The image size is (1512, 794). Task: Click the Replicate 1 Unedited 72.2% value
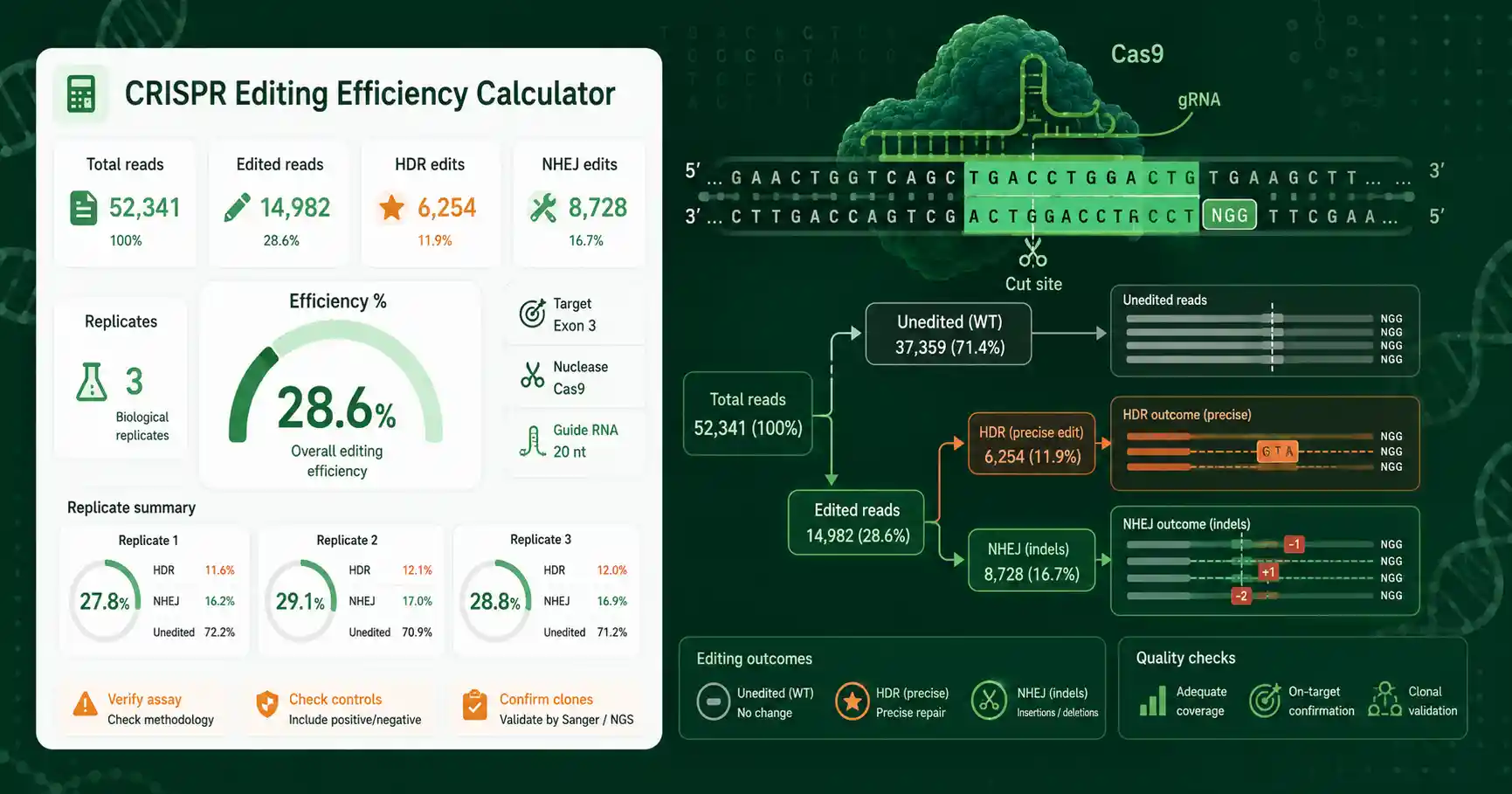tap(219, 632)
